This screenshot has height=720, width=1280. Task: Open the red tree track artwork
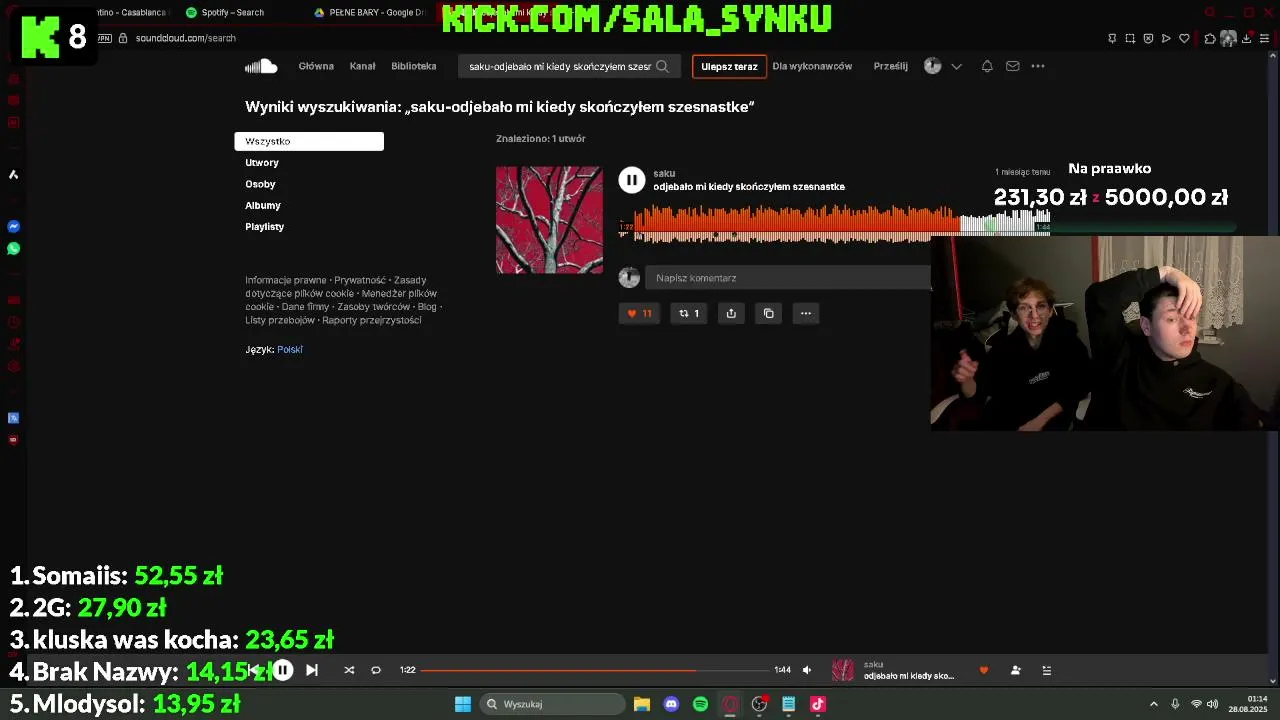pos(550,220)
